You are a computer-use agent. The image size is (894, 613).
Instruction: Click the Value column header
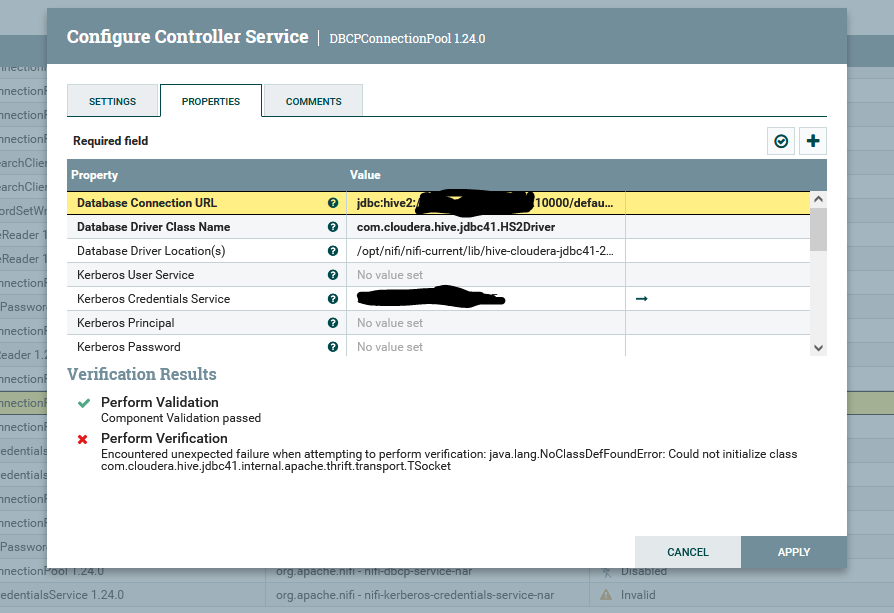tap(365, 175)
